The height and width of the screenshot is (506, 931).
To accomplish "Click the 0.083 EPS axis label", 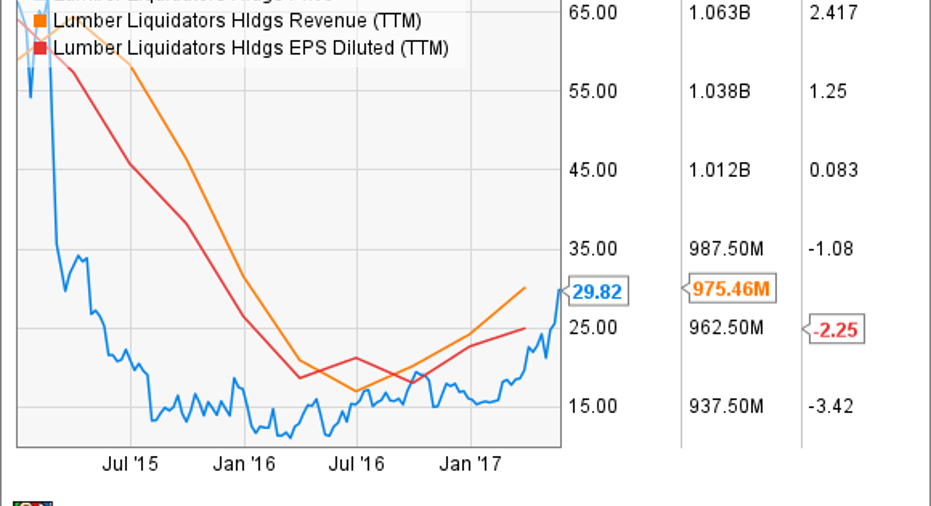I will [x=833, y=170].
